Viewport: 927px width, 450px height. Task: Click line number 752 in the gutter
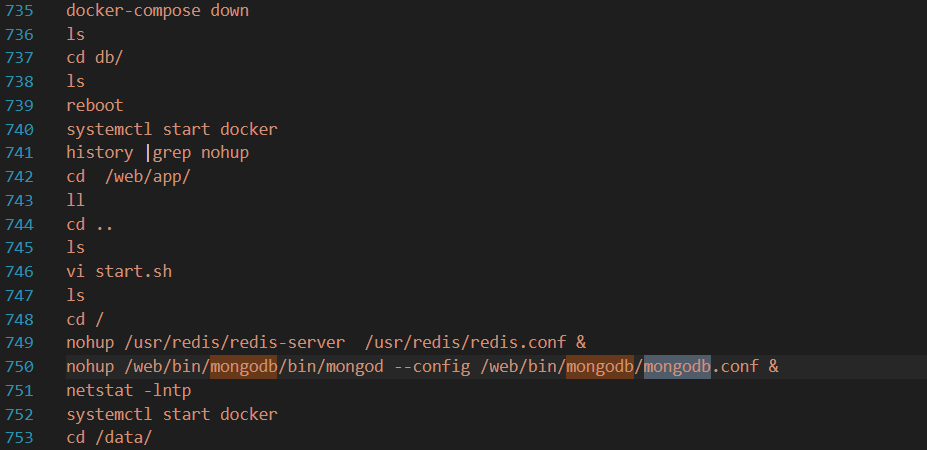coord(19,414)
